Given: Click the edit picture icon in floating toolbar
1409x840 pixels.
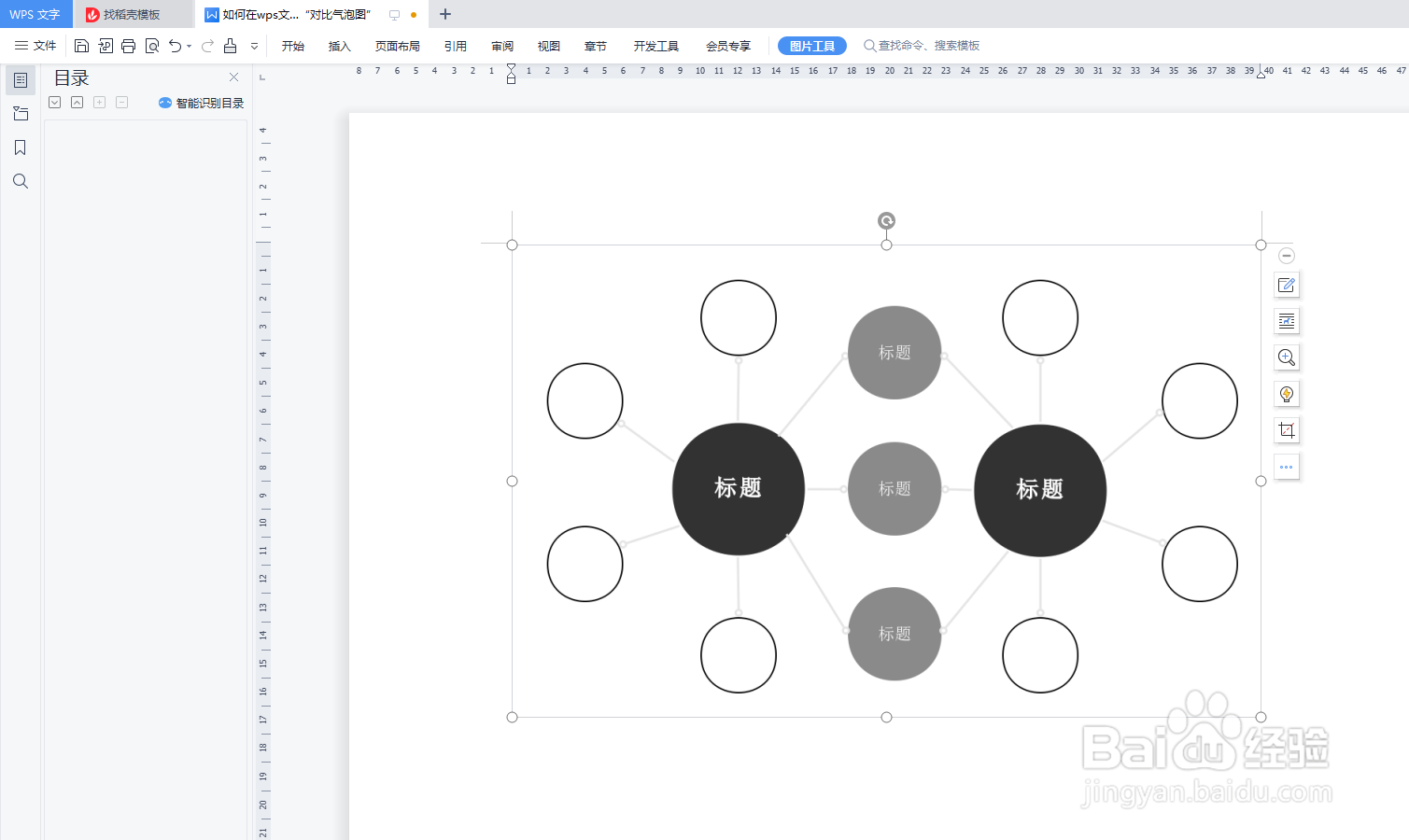Looking at the screenshot, I should click(1287, 285).
